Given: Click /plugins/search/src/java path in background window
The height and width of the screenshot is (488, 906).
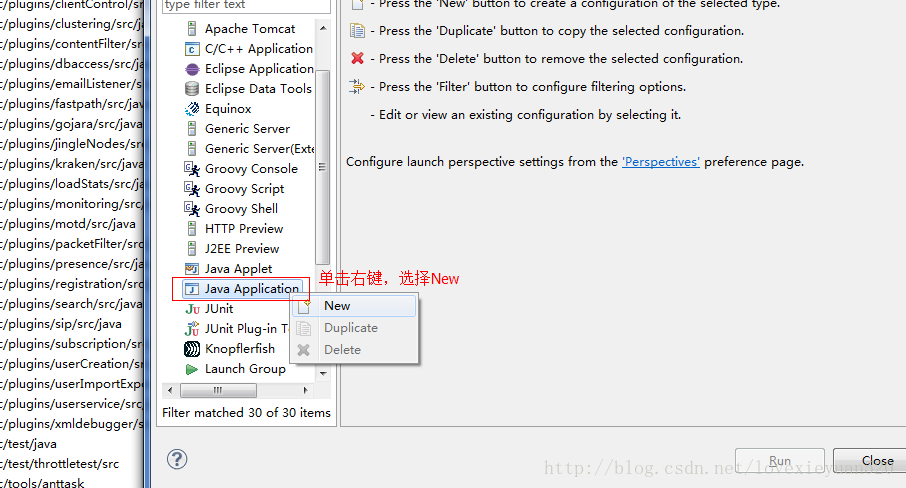Looking at the screenshot, I should tap(71, 304).
